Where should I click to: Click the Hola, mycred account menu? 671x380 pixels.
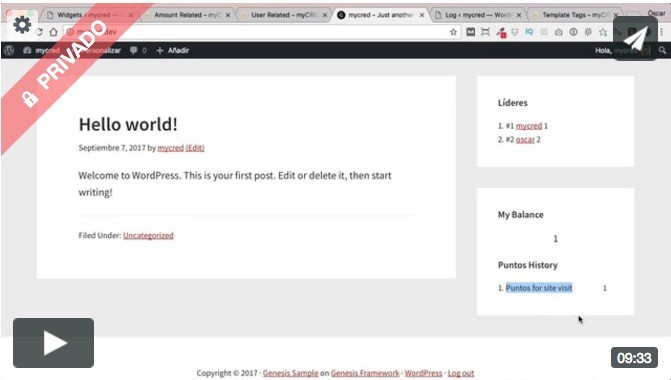[623, 50]
